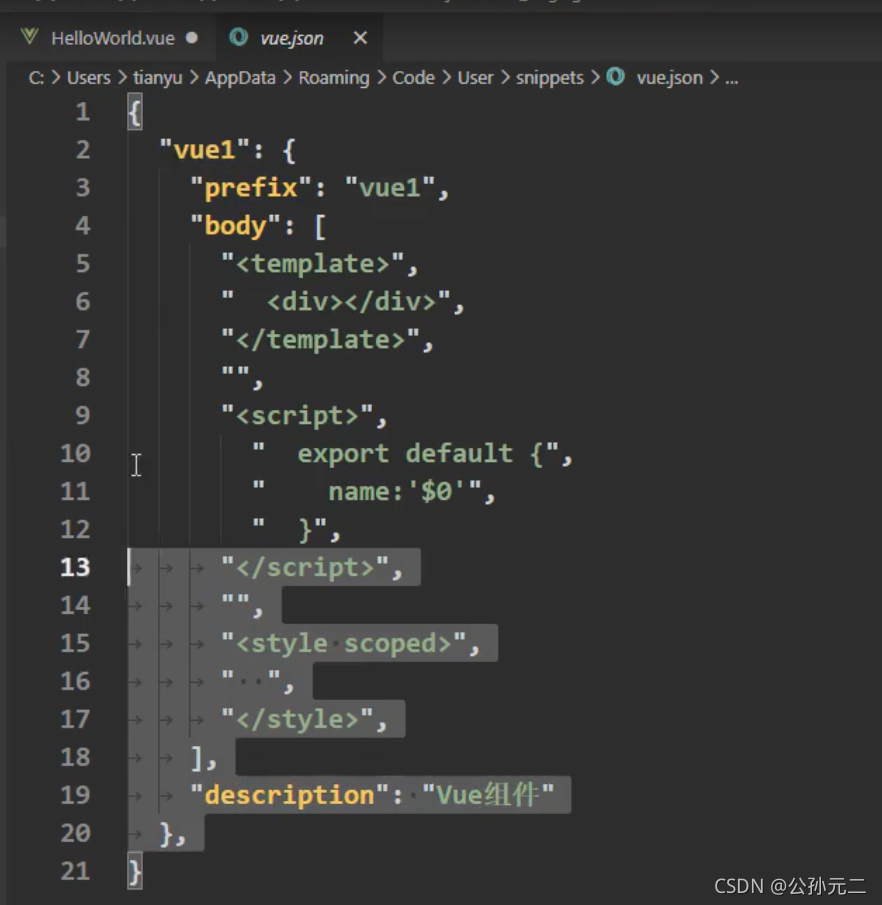Select line 13 by its line number
The height and width of the screenshot is (905, 882).
point(75,567)
